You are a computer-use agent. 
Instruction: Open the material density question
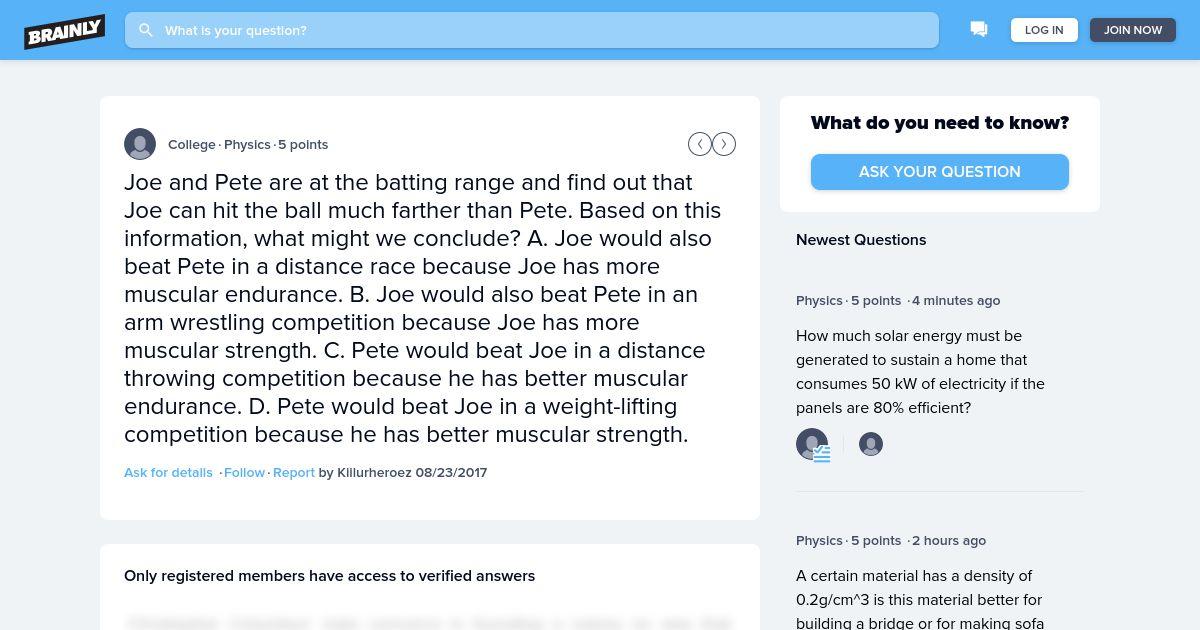(918, 599)
